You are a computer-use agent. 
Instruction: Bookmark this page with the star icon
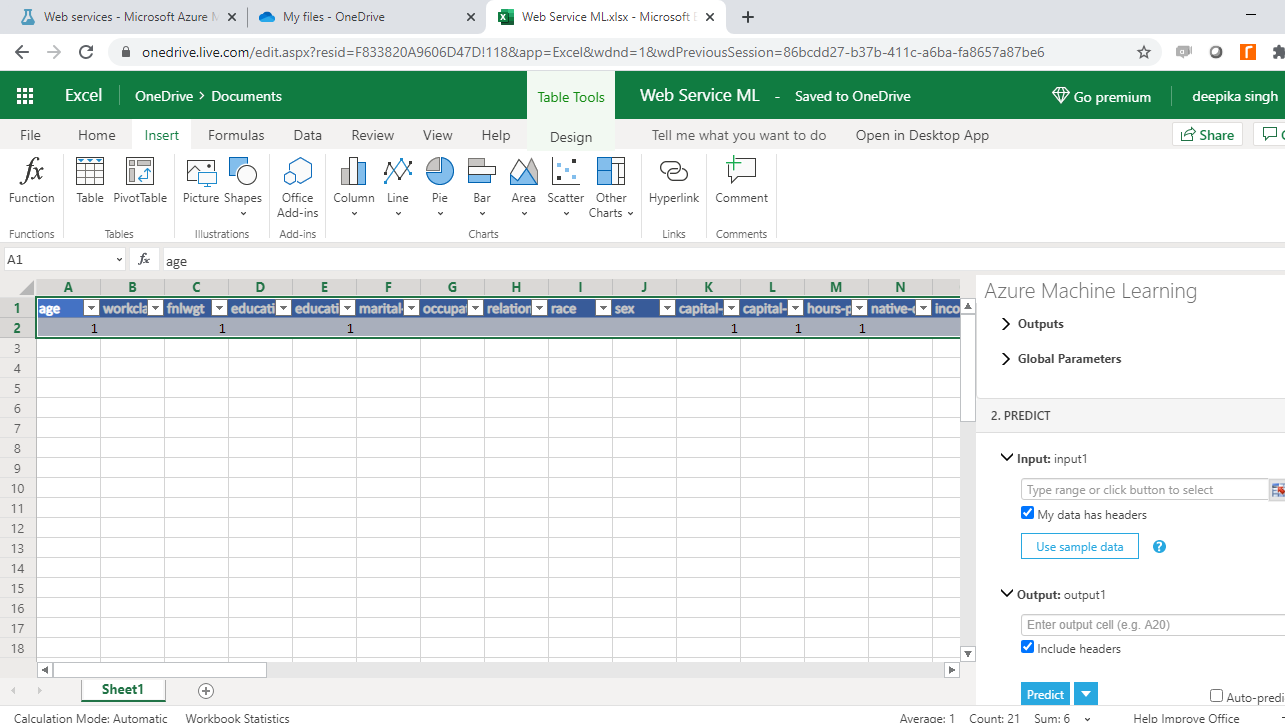pyautogui.click(x=1144, y=52)
